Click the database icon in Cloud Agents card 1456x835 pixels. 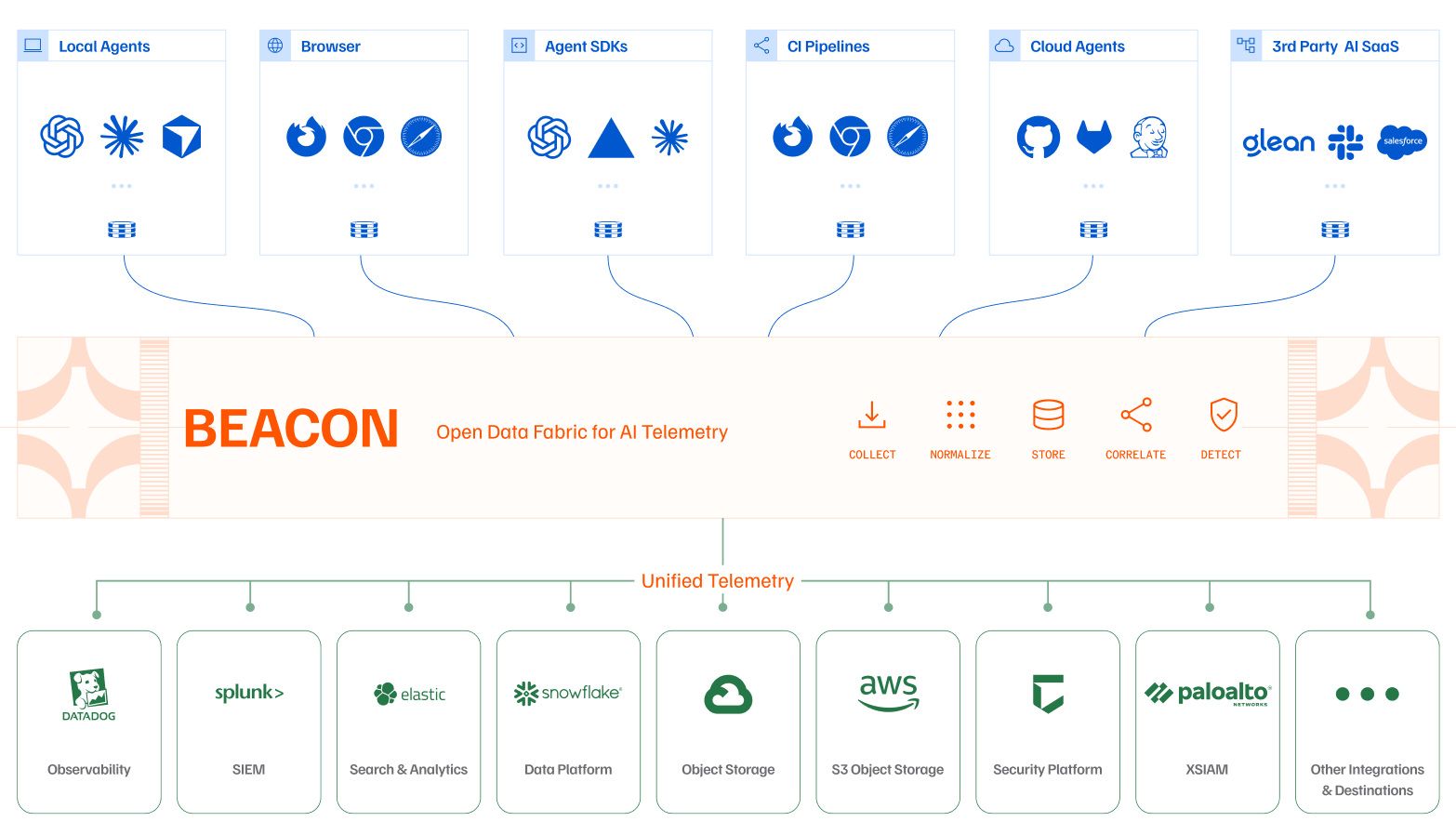pos(1093,230)
